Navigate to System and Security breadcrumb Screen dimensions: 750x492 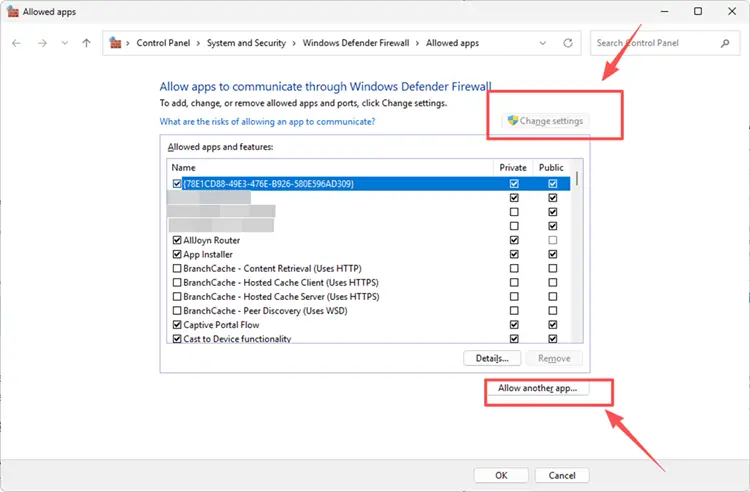tap(246, 43)
